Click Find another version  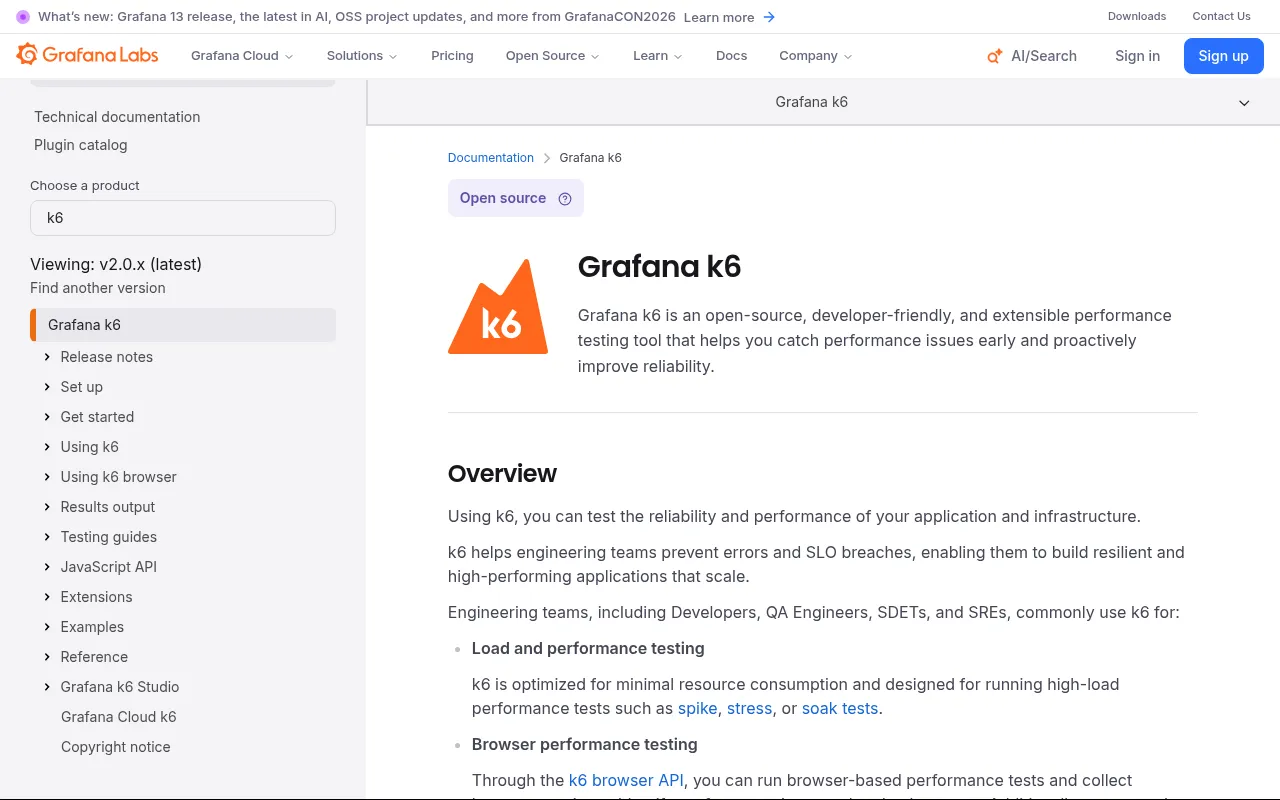98,288
